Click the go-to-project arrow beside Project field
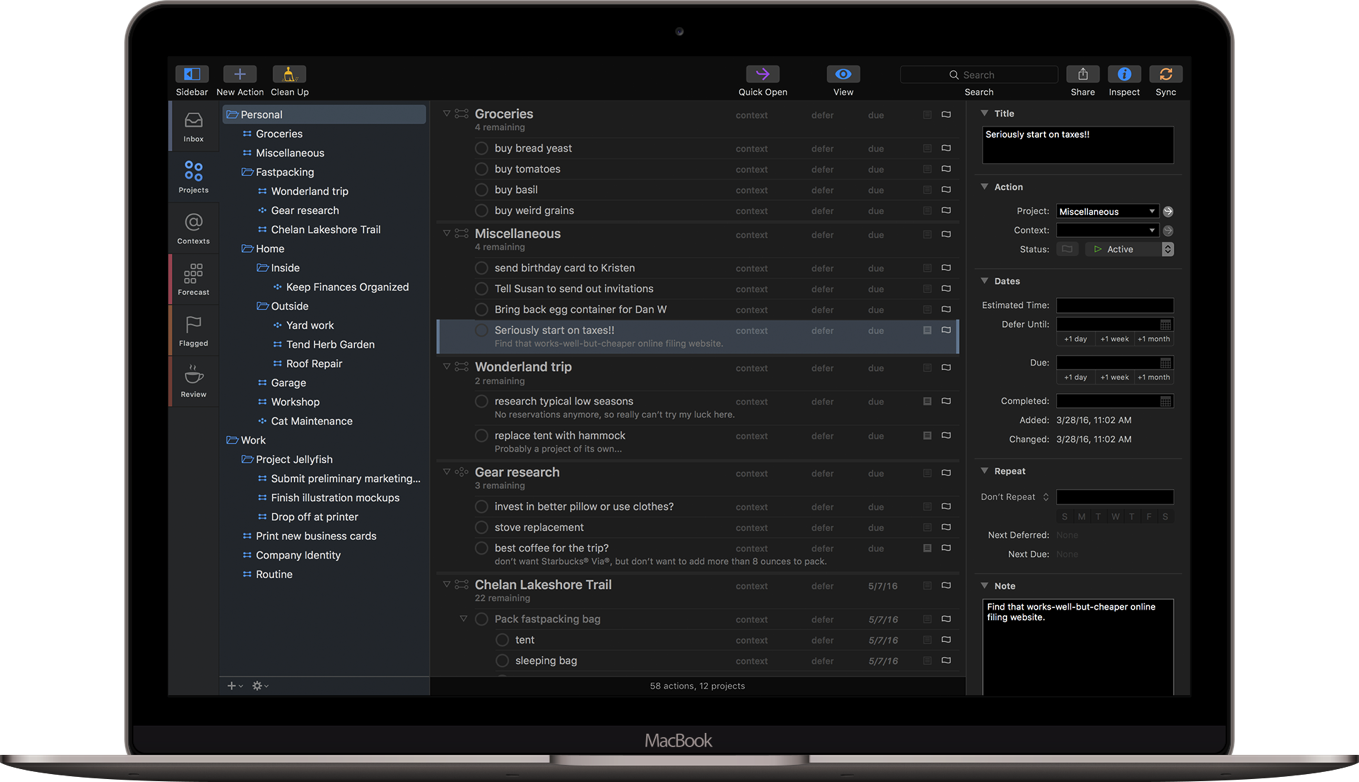1359x782 pixels. (x=1168, y=211)
